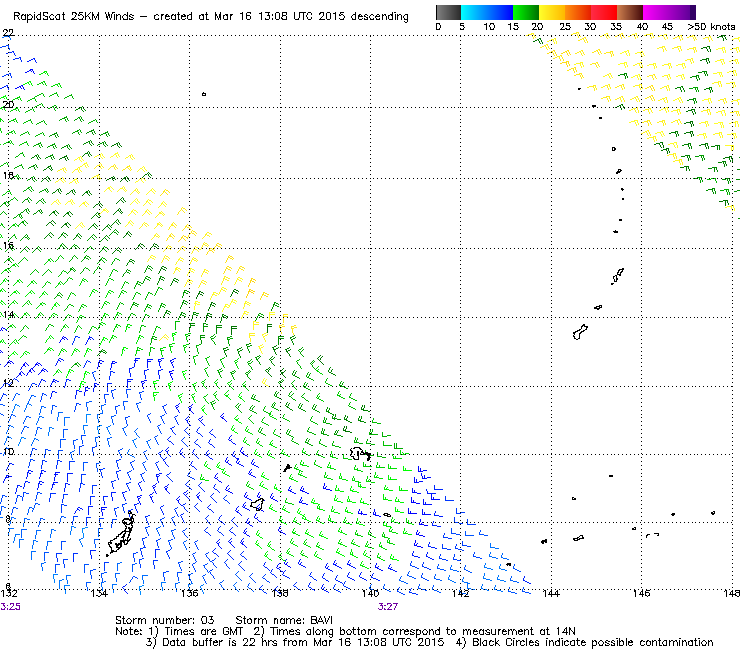This screenshot has height=650, width=740.
Task: Click the latitude label "22"
Action: point(8,33)
